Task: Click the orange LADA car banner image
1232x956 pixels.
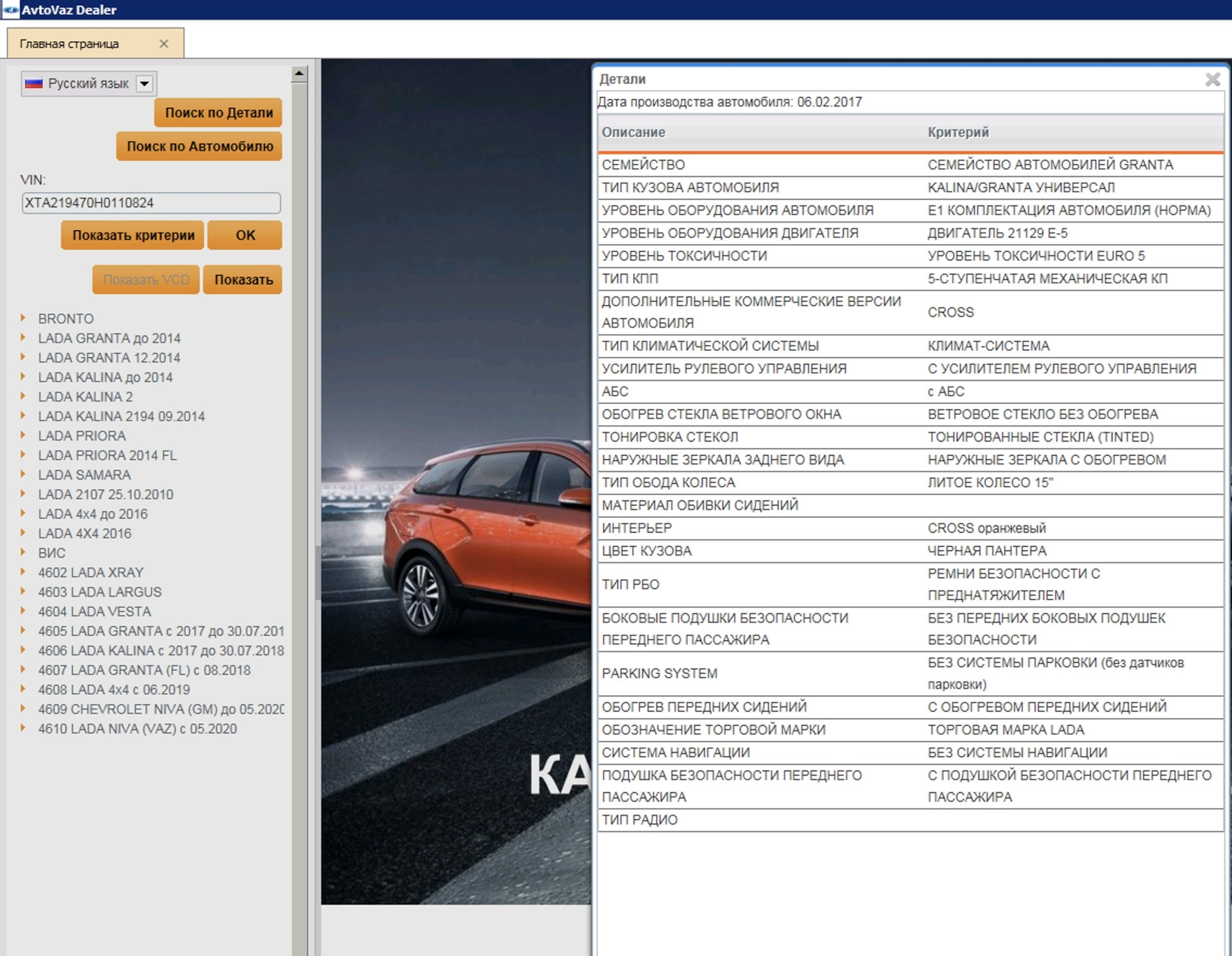Action: click(456, 481)
